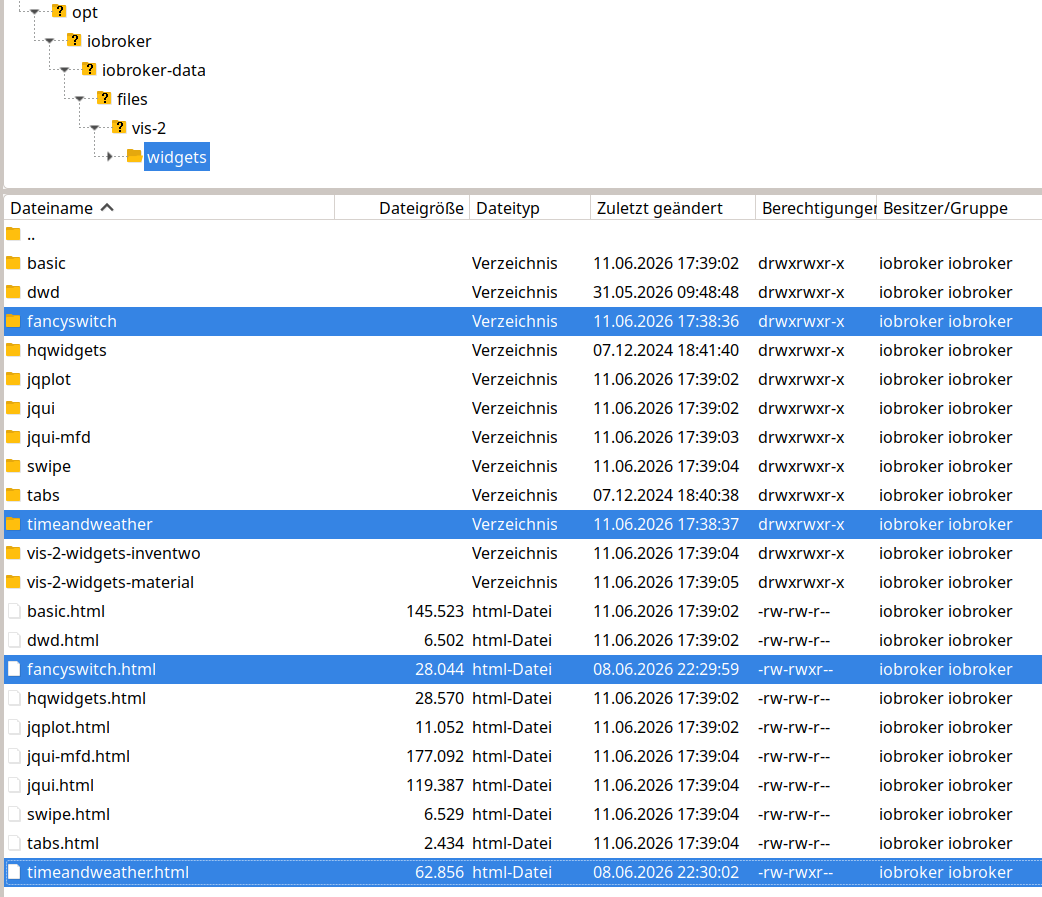Click date 08.06.2026 22:29:59
1042x897 pixels.
[x=666, y=669]
